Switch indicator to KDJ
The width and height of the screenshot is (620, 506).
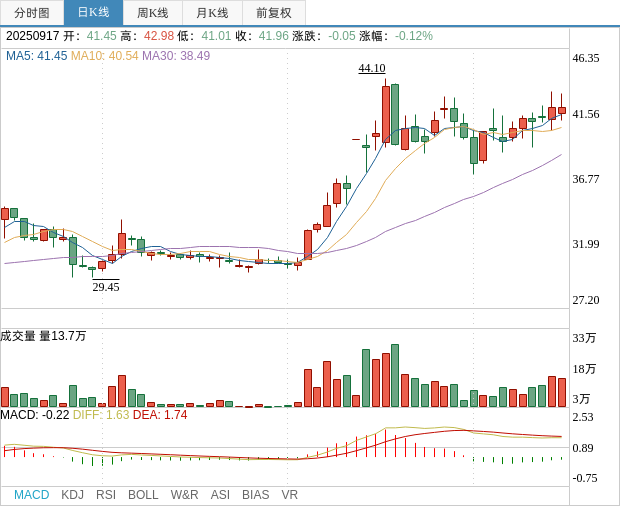point(72,495)
